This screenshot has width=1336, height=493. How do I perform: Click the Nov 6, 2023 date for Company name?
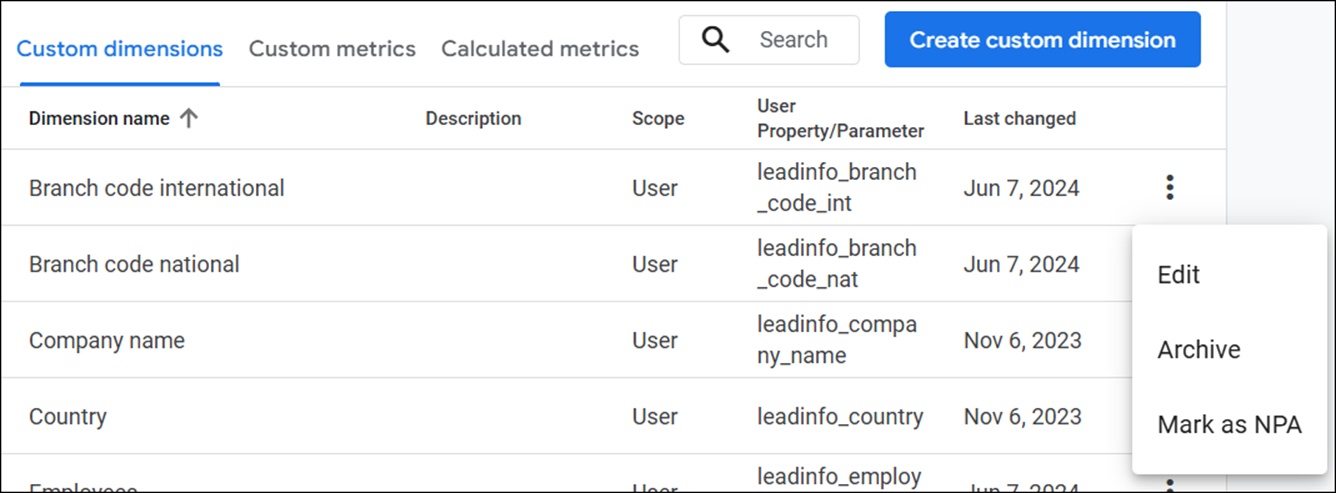click(1022, 340)
